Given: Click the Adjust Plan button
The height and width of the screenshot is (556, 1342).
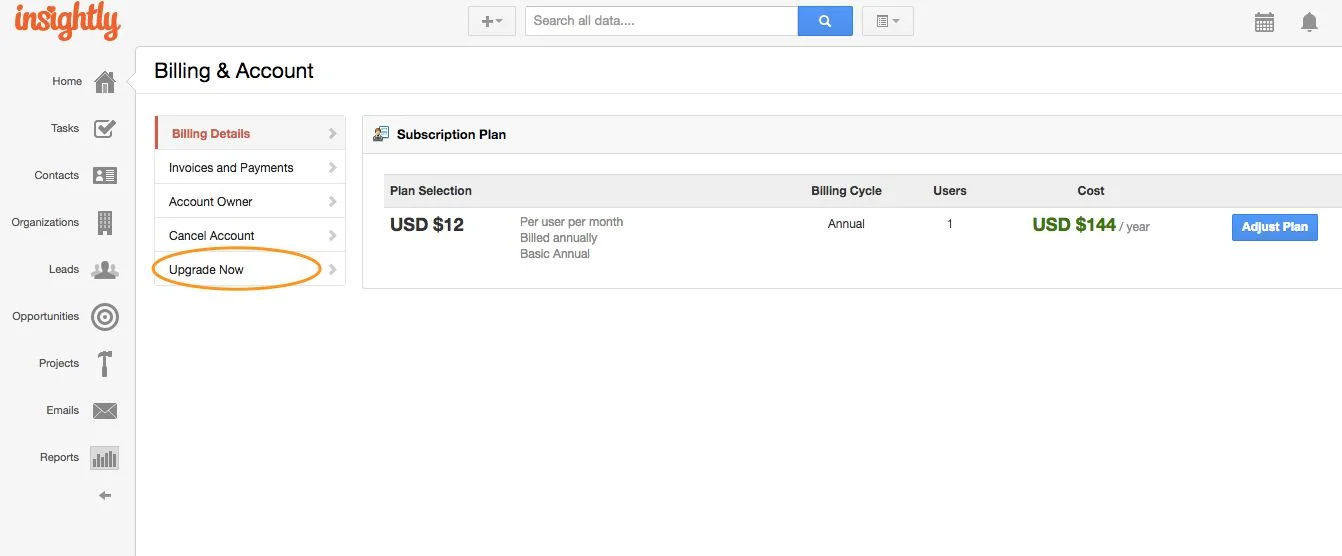Looking at the screenshot, I should pos(1274,227).
